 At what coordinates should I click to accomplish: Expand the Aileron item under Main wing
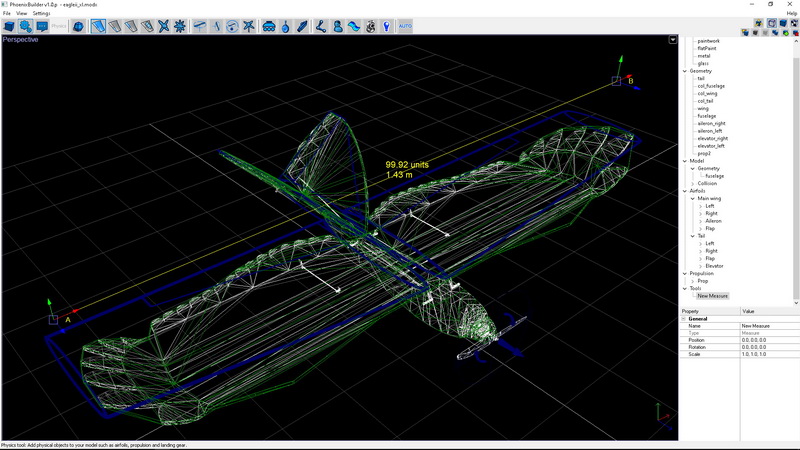coord(700,220)
